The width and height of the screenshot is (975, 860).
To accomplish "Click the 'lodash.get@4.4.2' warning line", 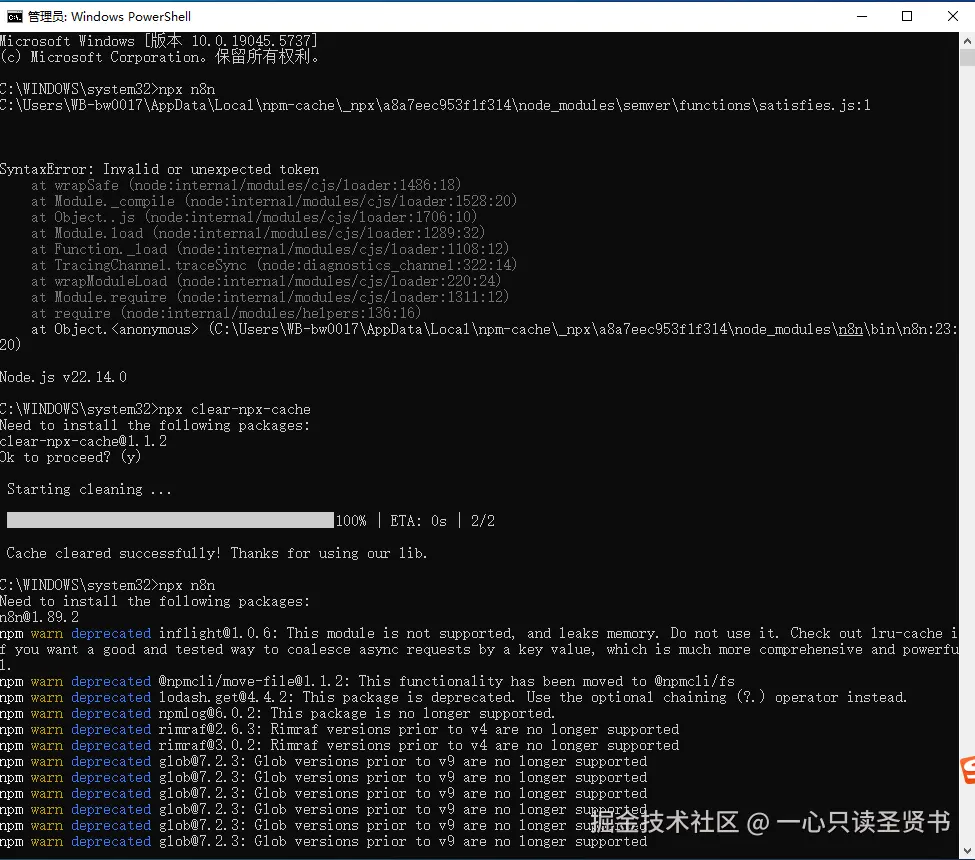I will [453, 697].
